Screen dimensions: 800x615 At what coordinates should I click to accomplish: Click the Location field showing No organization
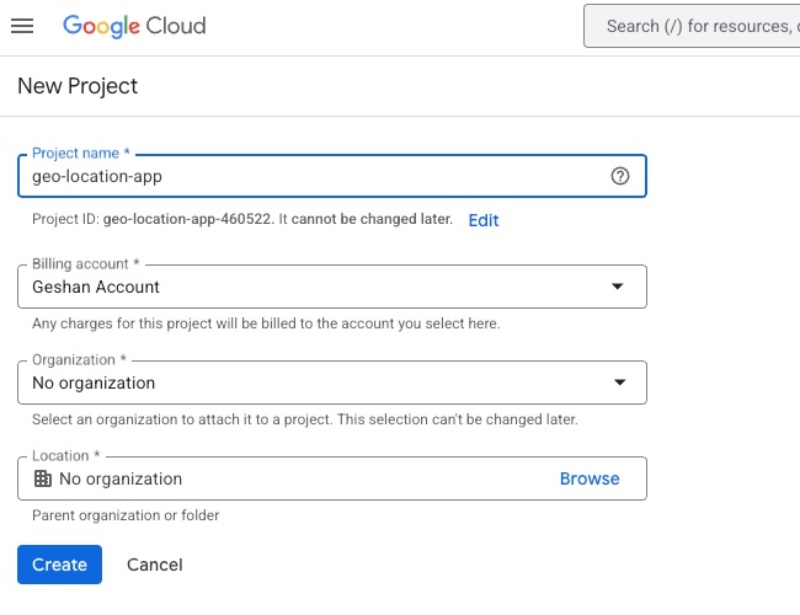tap(300, 478)
